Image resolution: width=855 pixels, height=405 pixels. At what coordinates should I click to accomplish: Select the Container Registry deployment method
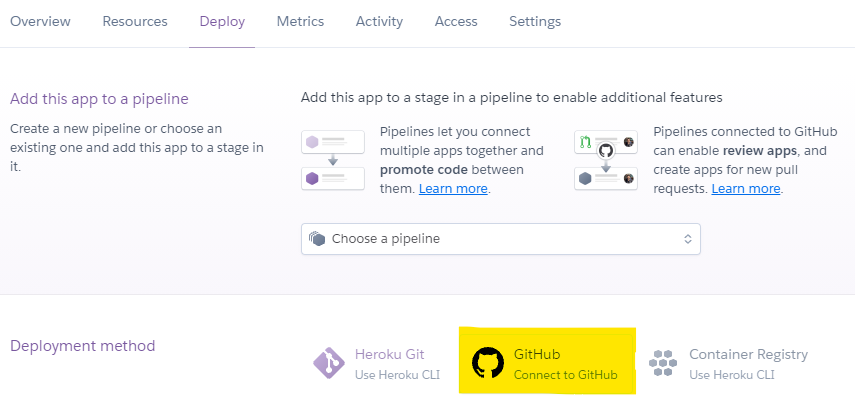(728, 364)
